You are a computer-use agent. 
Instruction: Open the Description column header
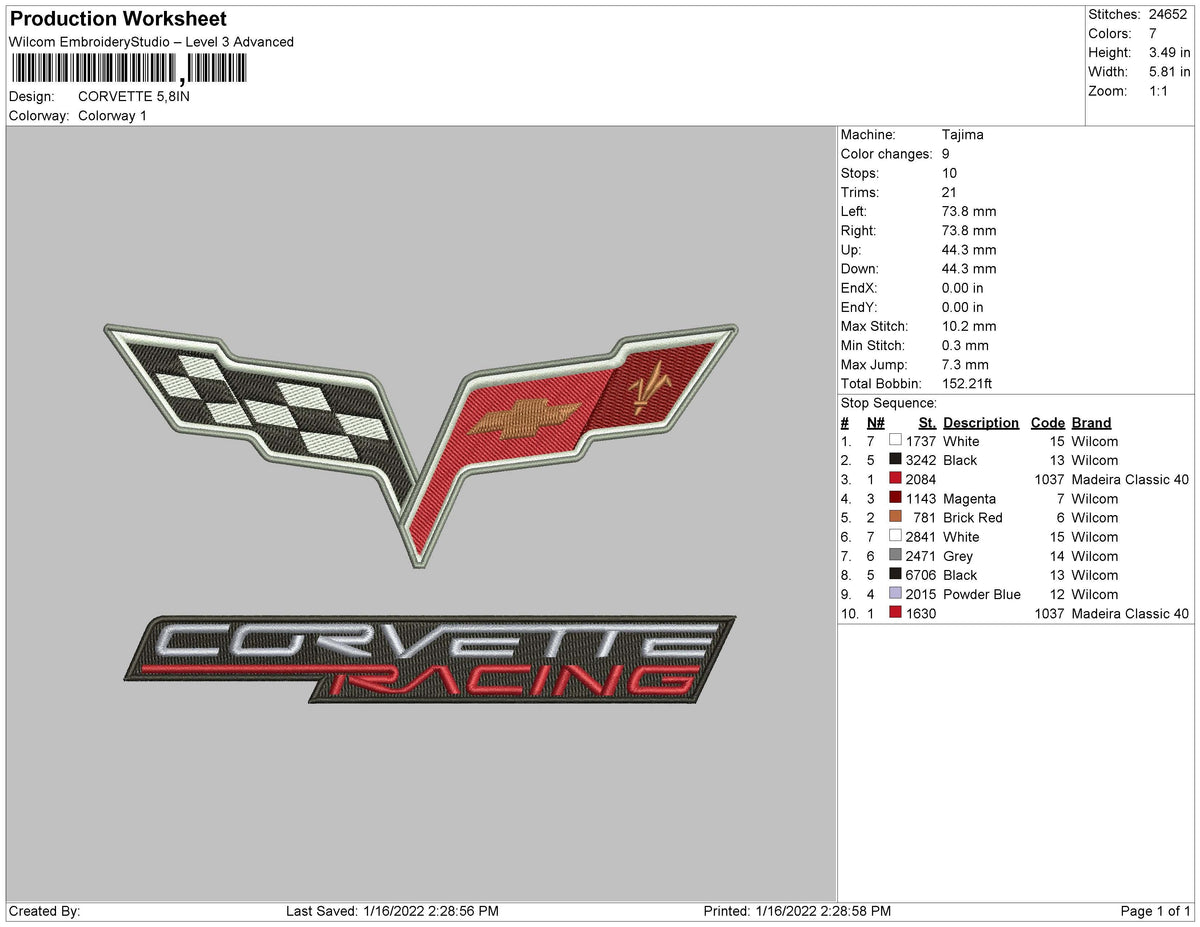pos(981,422)
